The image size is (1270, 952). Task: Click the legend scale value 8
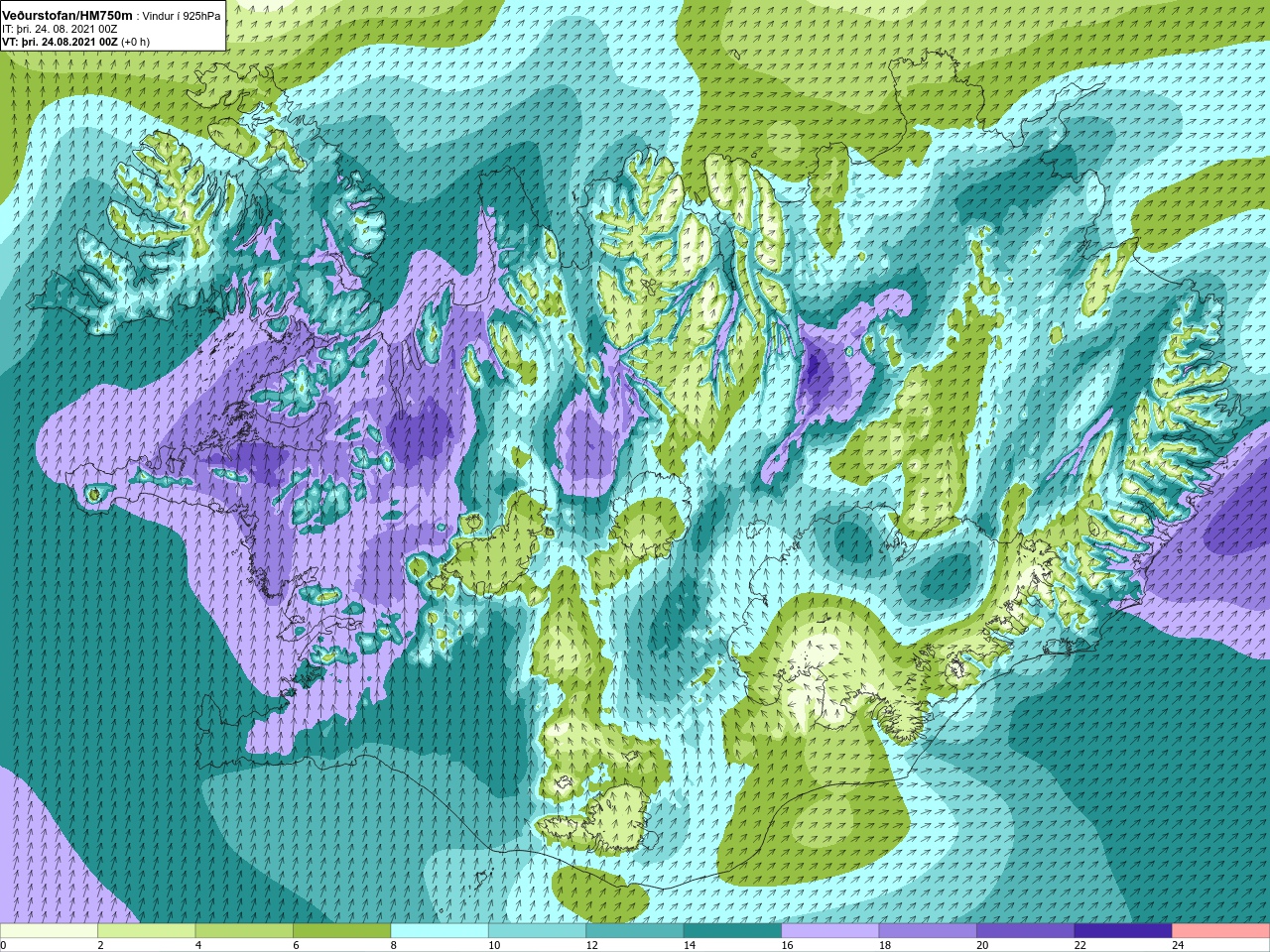pyautogui.click(x=394, y=945)
